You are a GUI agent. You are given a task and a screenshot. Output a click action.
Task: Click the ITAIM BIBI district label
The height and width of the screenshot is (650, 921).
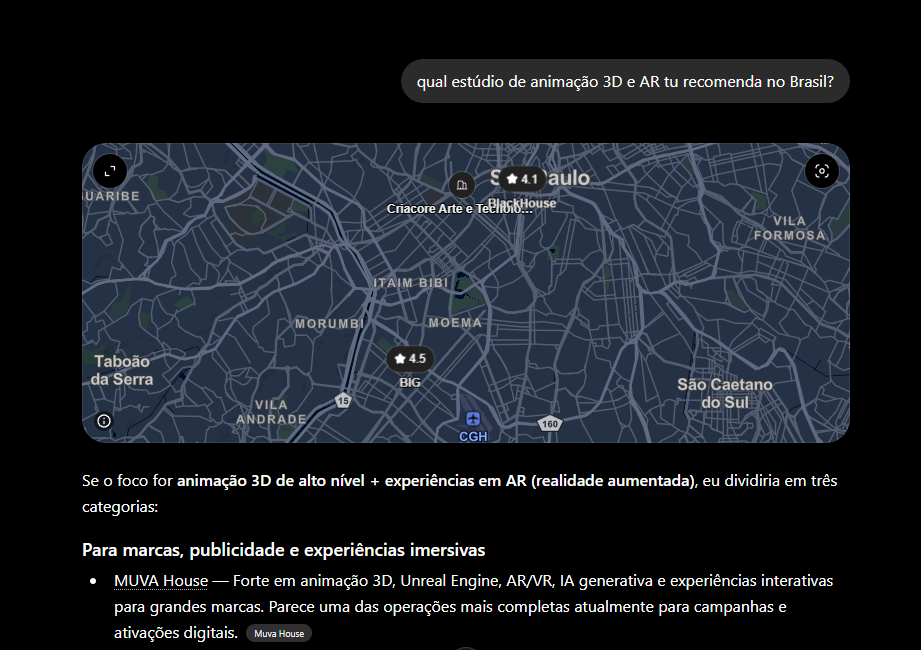point(411,283)
